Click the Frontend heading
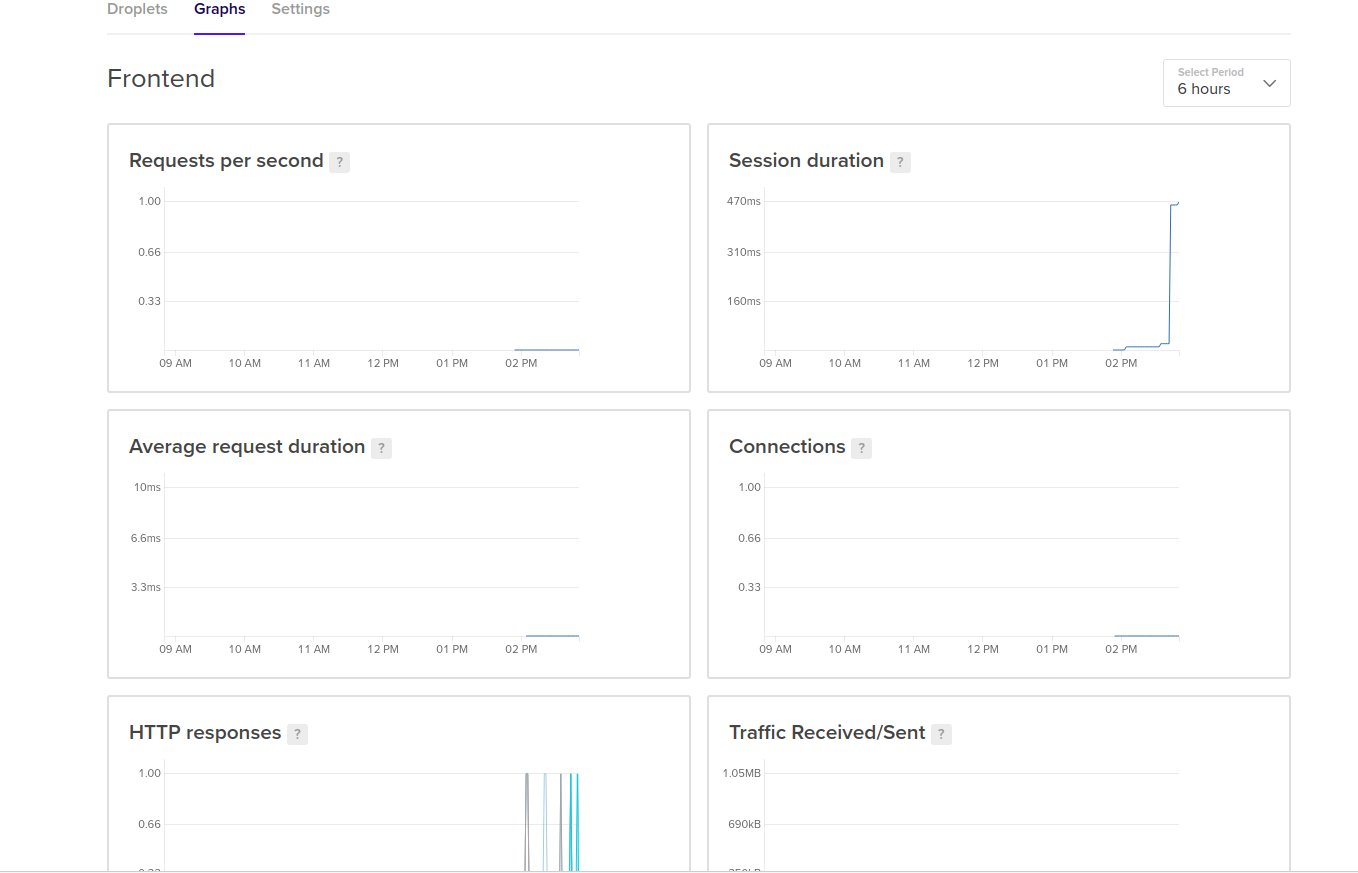1358x873 pixels. point(161,79)
